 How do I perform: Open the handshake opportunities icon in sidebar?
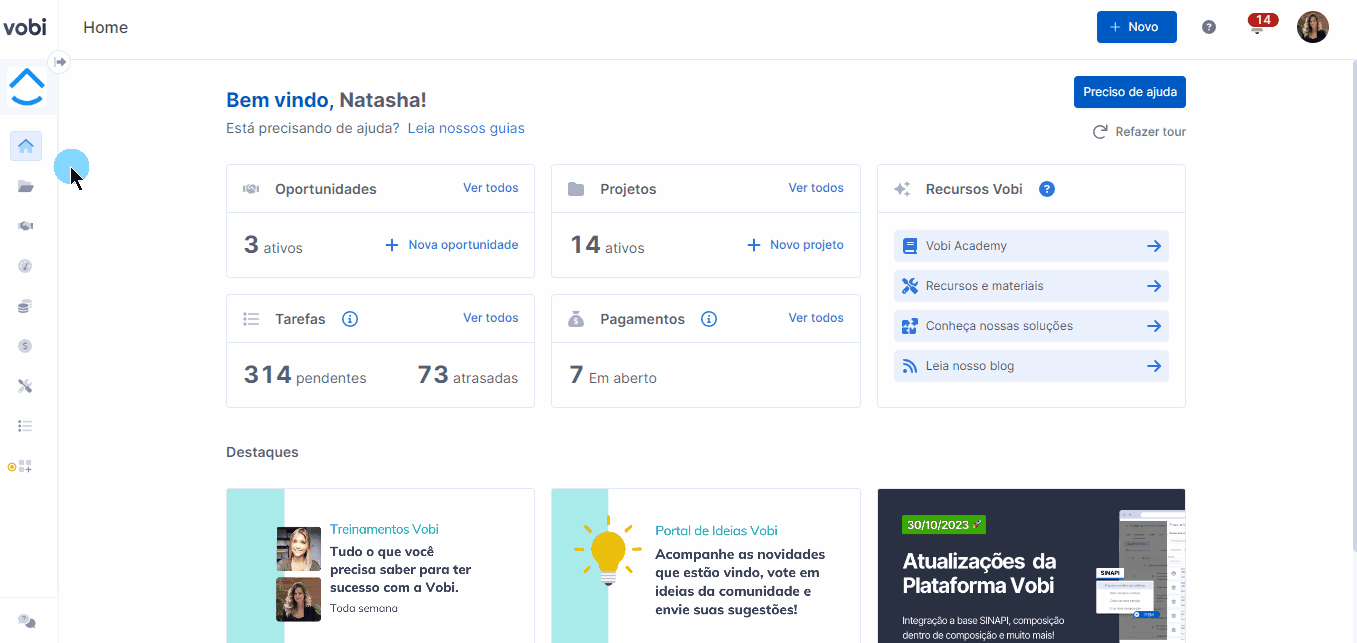[26, 226]
